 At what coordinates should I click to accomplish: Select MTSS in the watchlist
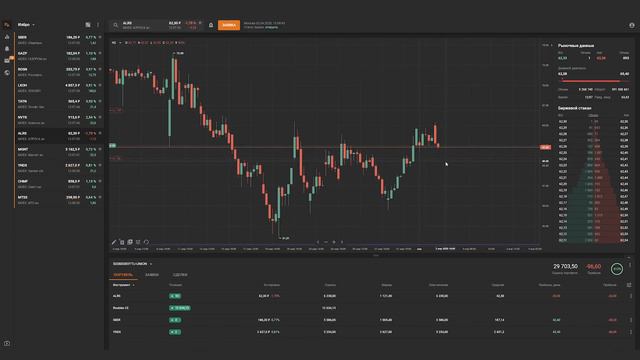59,200
